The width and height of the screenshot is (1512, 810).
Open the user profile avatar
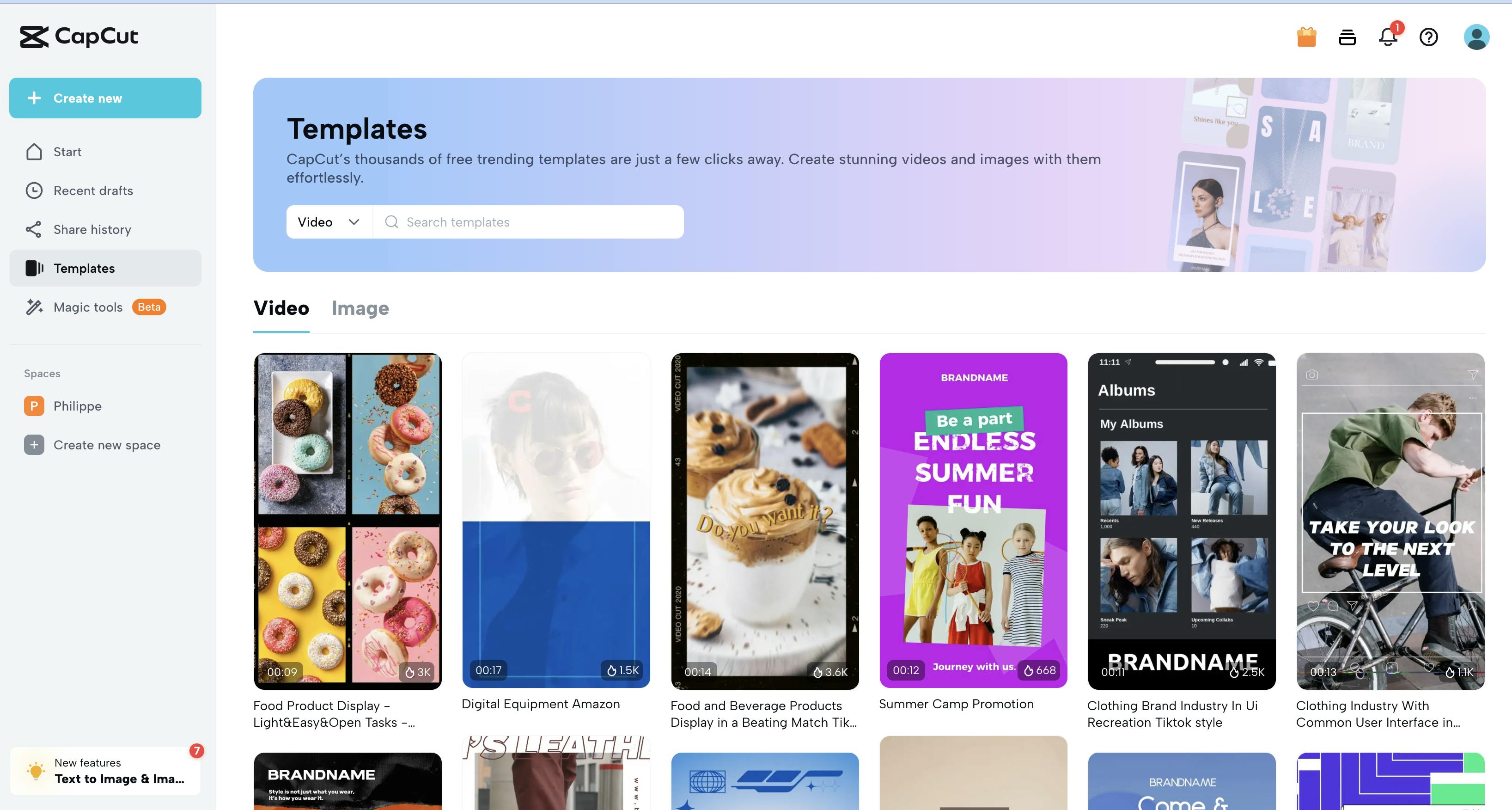[x=1475, y=37]
